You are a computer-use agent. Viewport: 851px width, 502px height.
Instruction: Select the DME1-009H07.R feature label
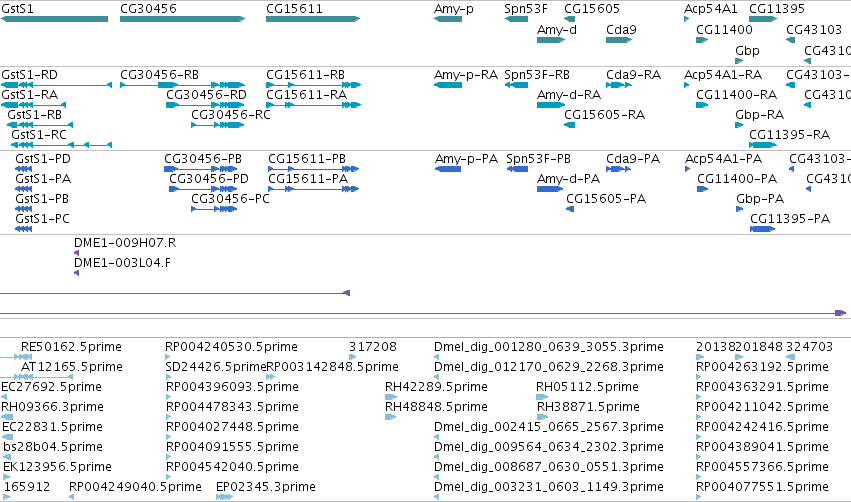[125, 243]
